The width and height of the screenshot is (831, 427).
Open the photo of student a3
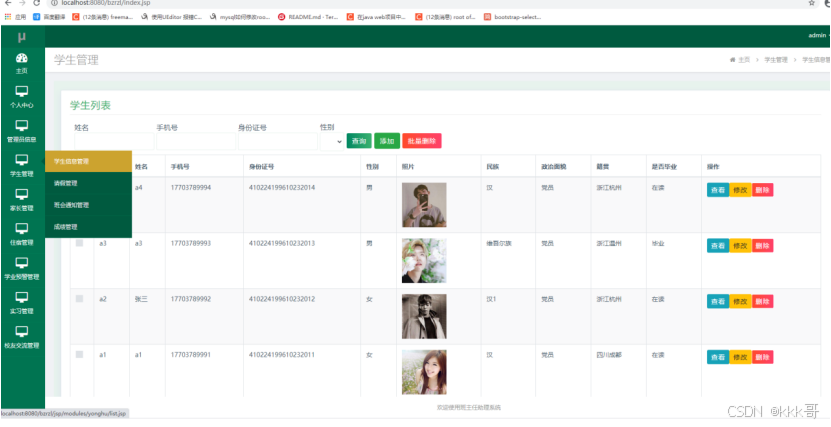pos(424,261)
